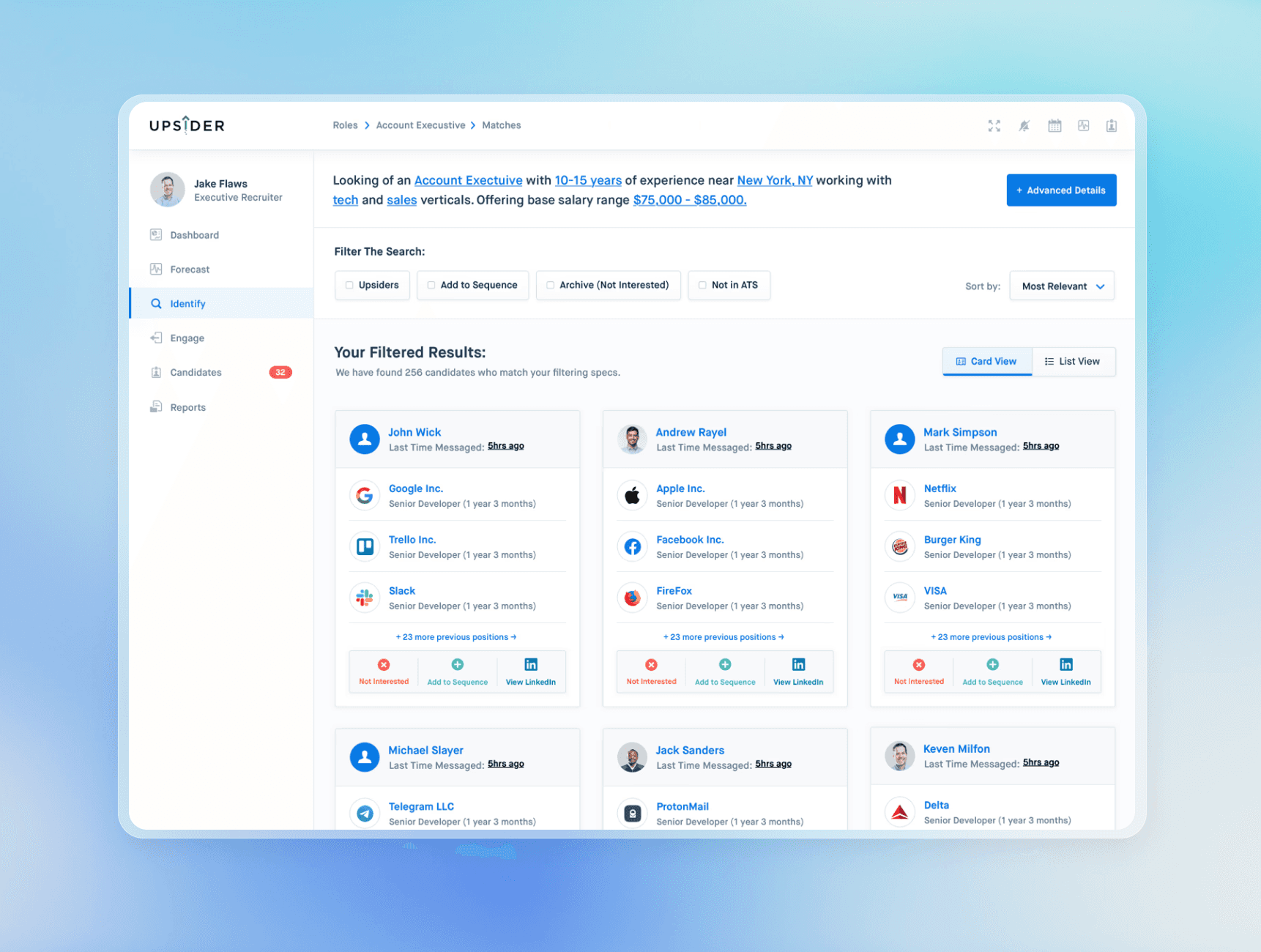The height and width of the screenshot is (952, 1261).
Task: Open Keven Milfon's candidate name link
Action: coord(956,748)
